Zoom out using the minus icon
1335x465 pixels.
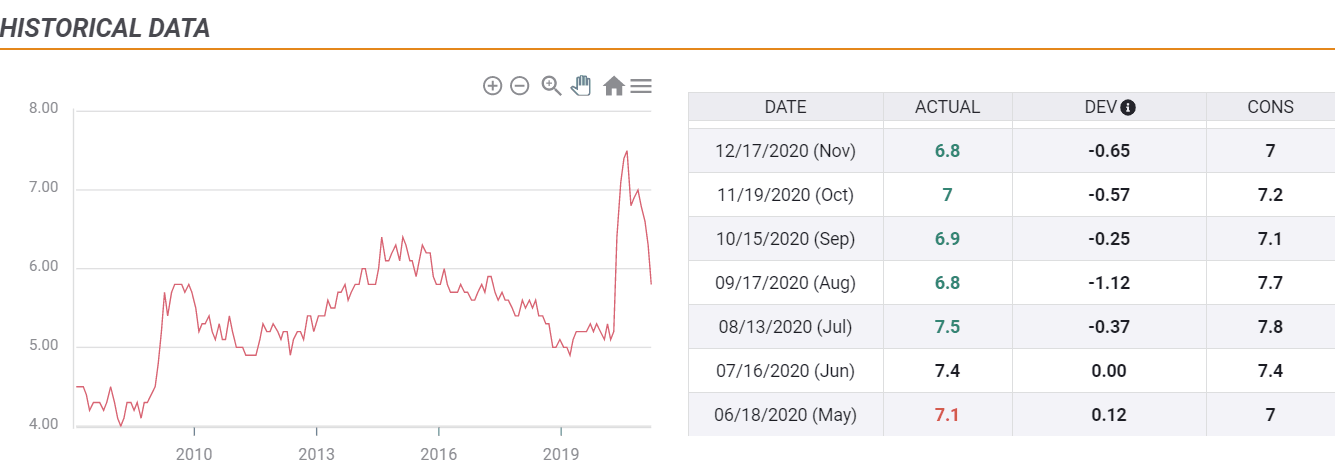[x=519, y=86]
